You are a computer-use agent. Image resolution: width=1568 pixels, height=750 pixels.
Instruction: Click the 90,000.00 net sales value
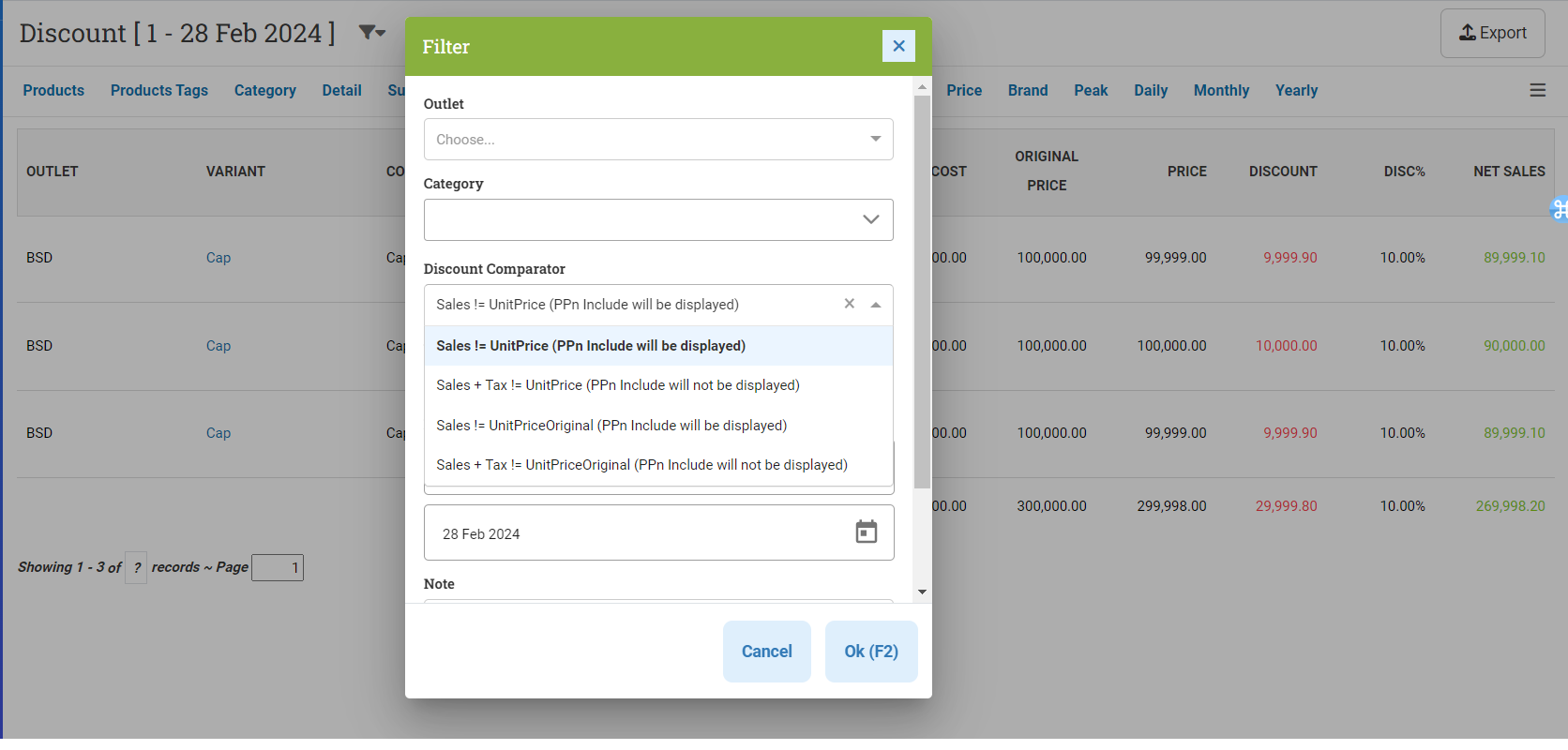pos(1515,346)
